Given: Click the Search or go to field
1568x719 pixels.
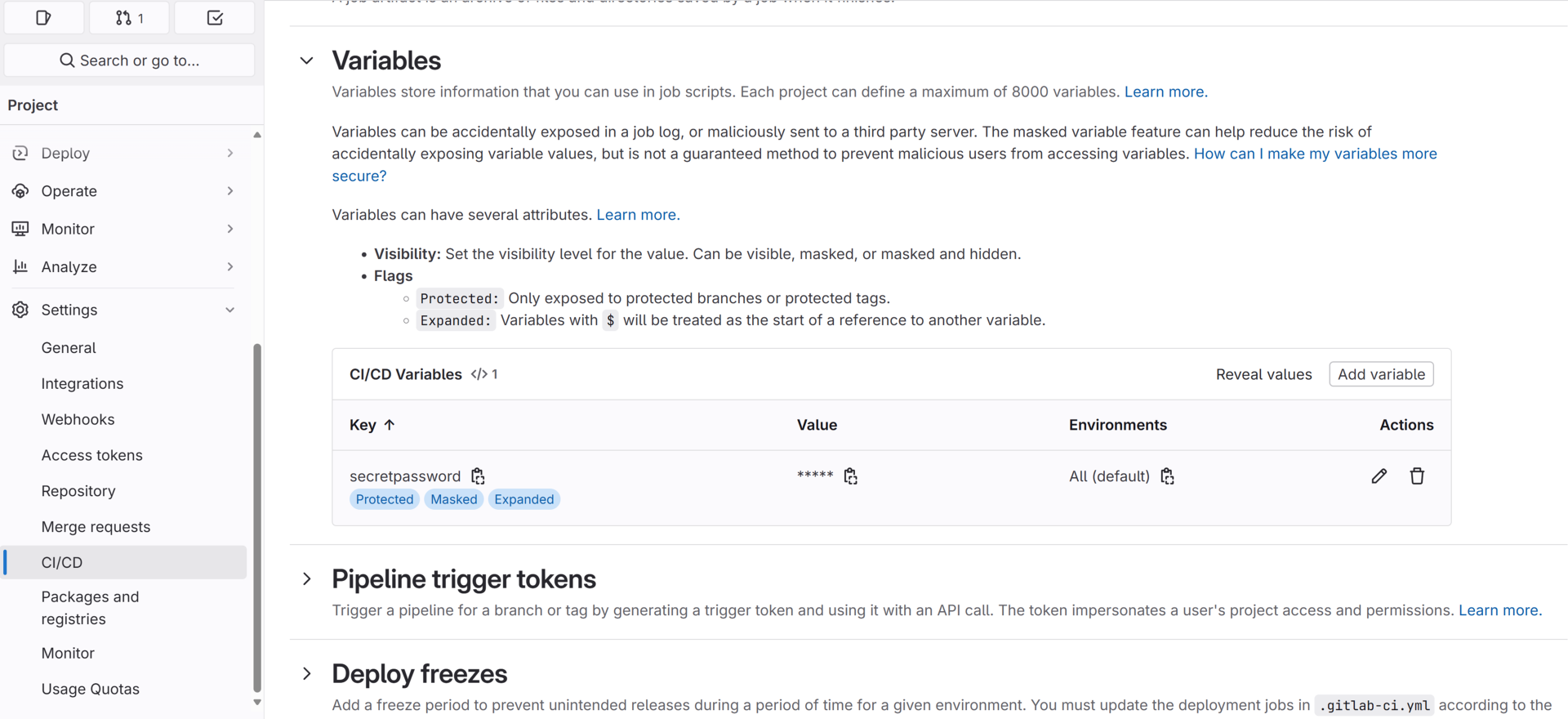Looking at the screenshot, I should coord(129,60).
